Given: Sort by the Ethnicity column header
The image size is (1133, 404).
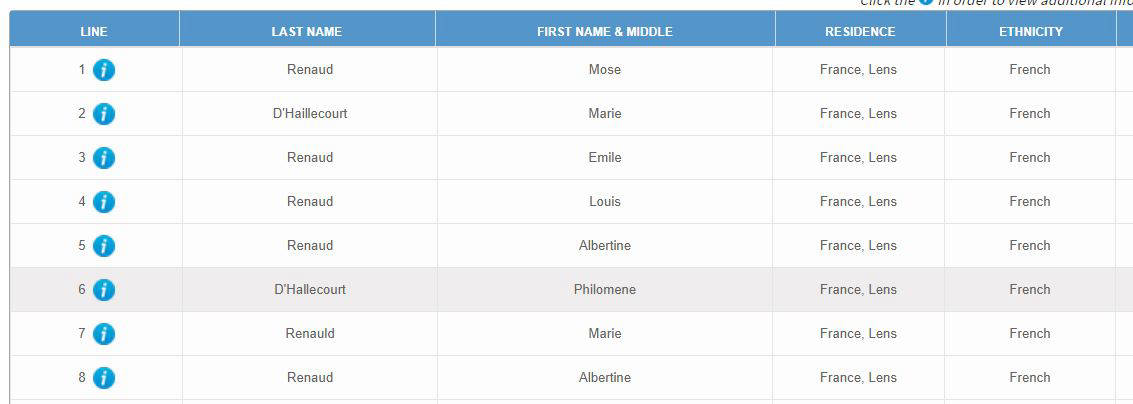Looking at the screenshot, I should tap(1030, 31).
